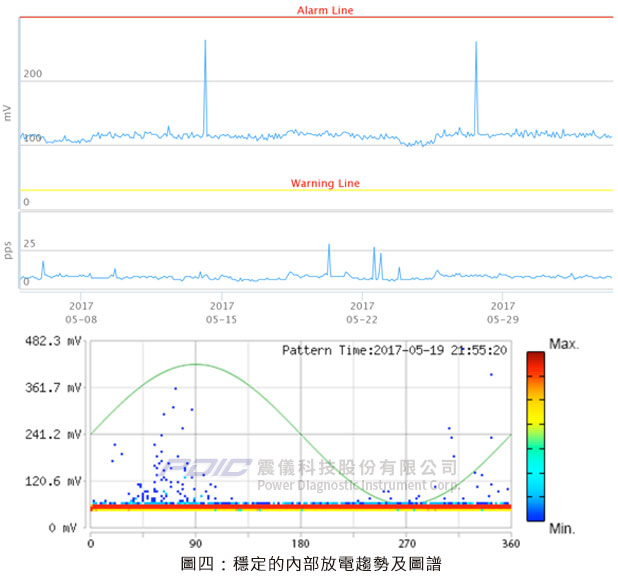Viewport: 618px width, 580px height.
Task: Click the pps y-axis title
Action: 7,250
